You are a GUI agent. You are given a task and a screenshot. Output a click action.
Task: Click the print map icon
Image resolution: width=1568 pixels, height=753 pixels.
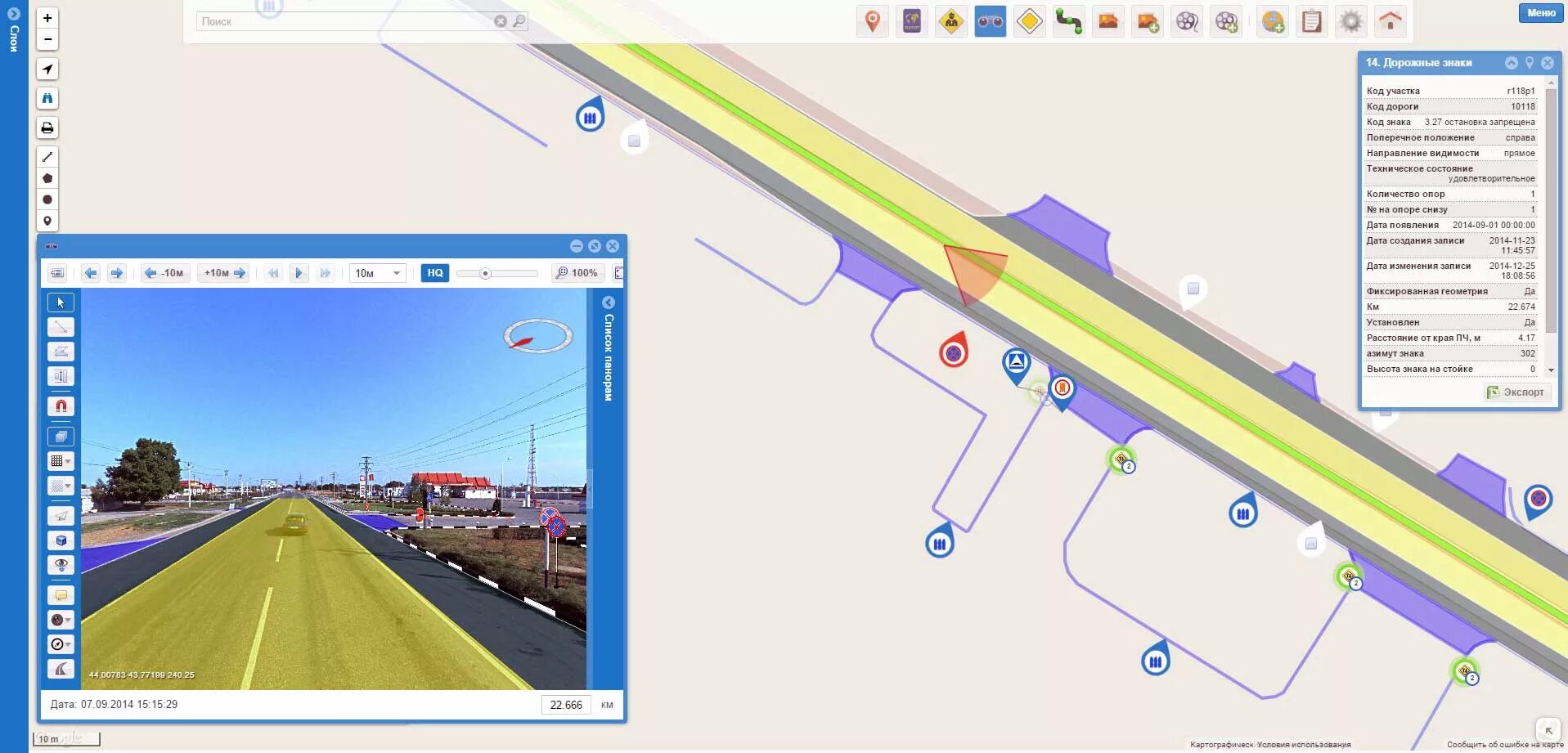pos(47,128)
